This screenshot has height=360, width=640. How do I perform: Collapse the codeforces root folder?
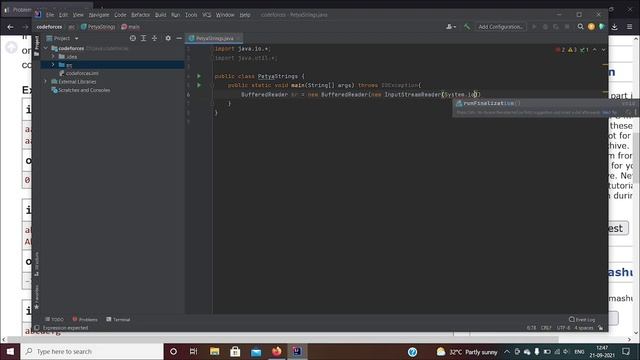[46, 48]
